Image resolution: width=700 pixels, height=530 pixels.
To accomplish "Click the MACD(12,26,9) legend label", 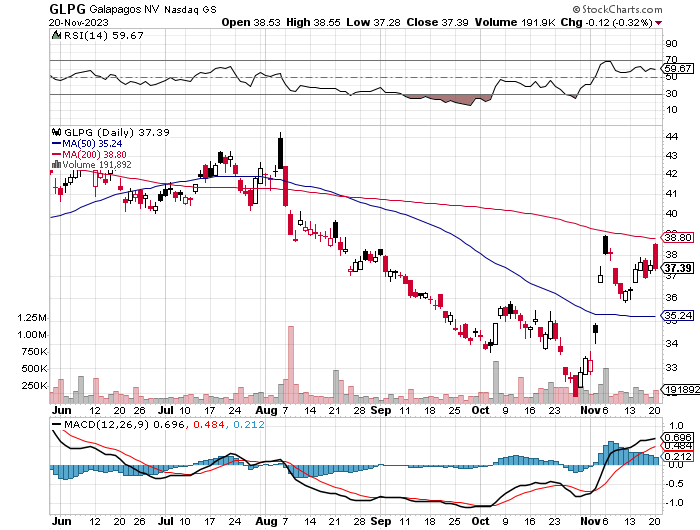I will [106, 424].
